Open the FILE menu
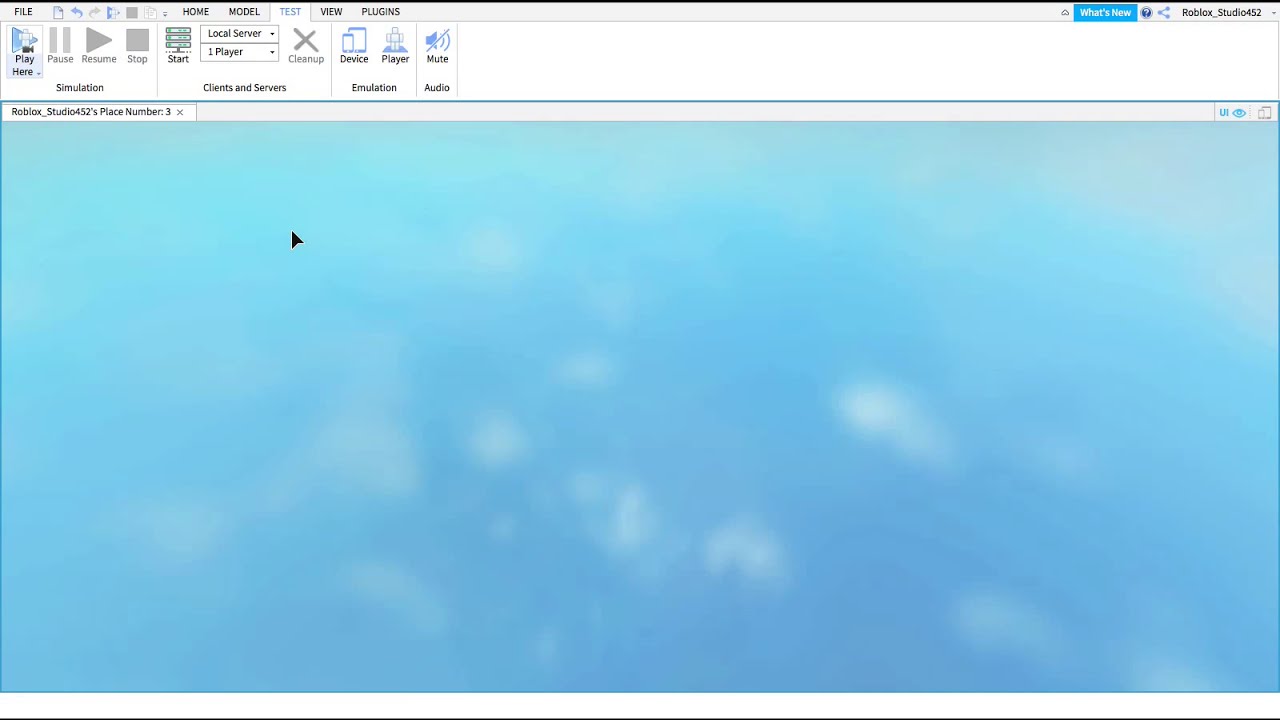 23,12
